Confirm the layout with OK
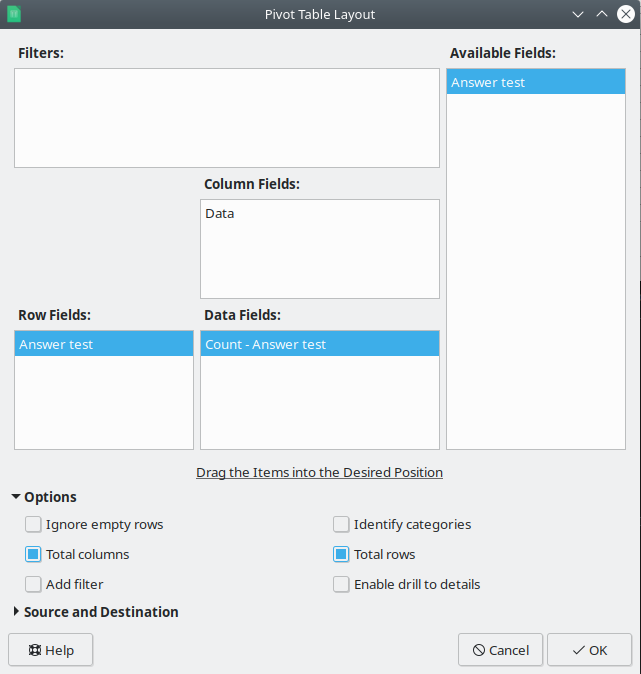Image resolution: width=641 pixels, height=674 pixels. [589, 650]
